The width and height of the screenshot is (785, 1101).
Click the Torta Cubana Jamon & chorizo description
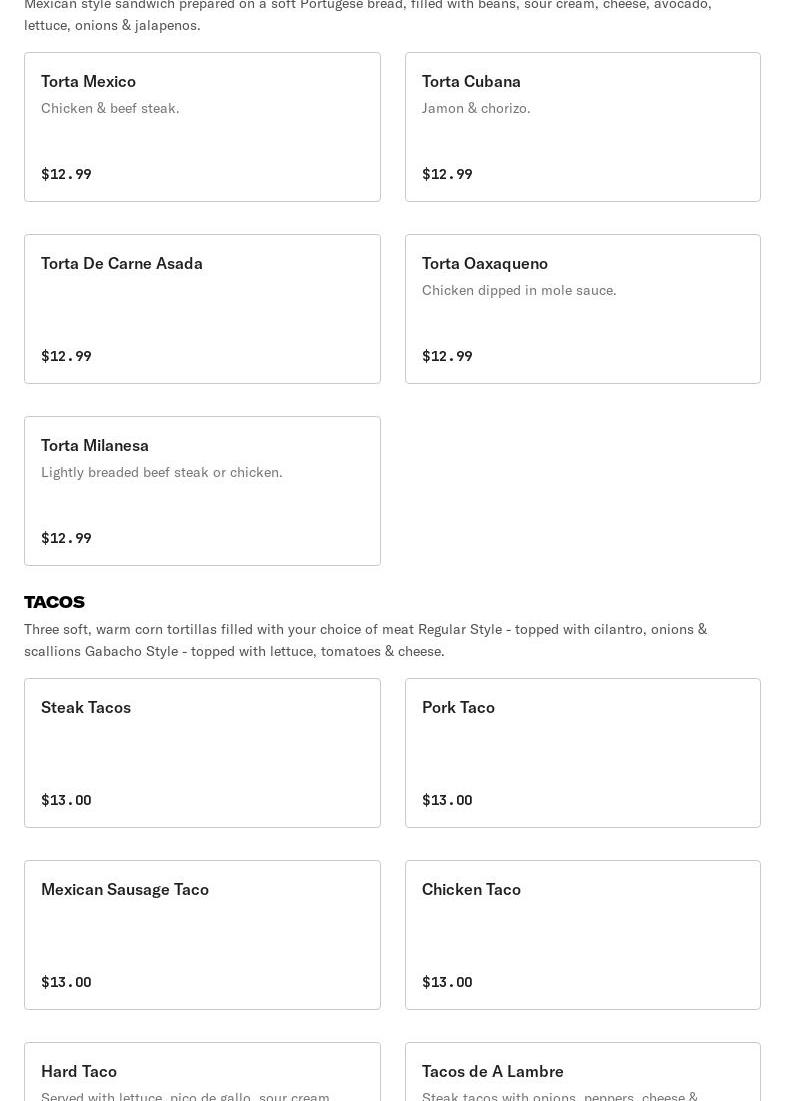tap(476, 108)
